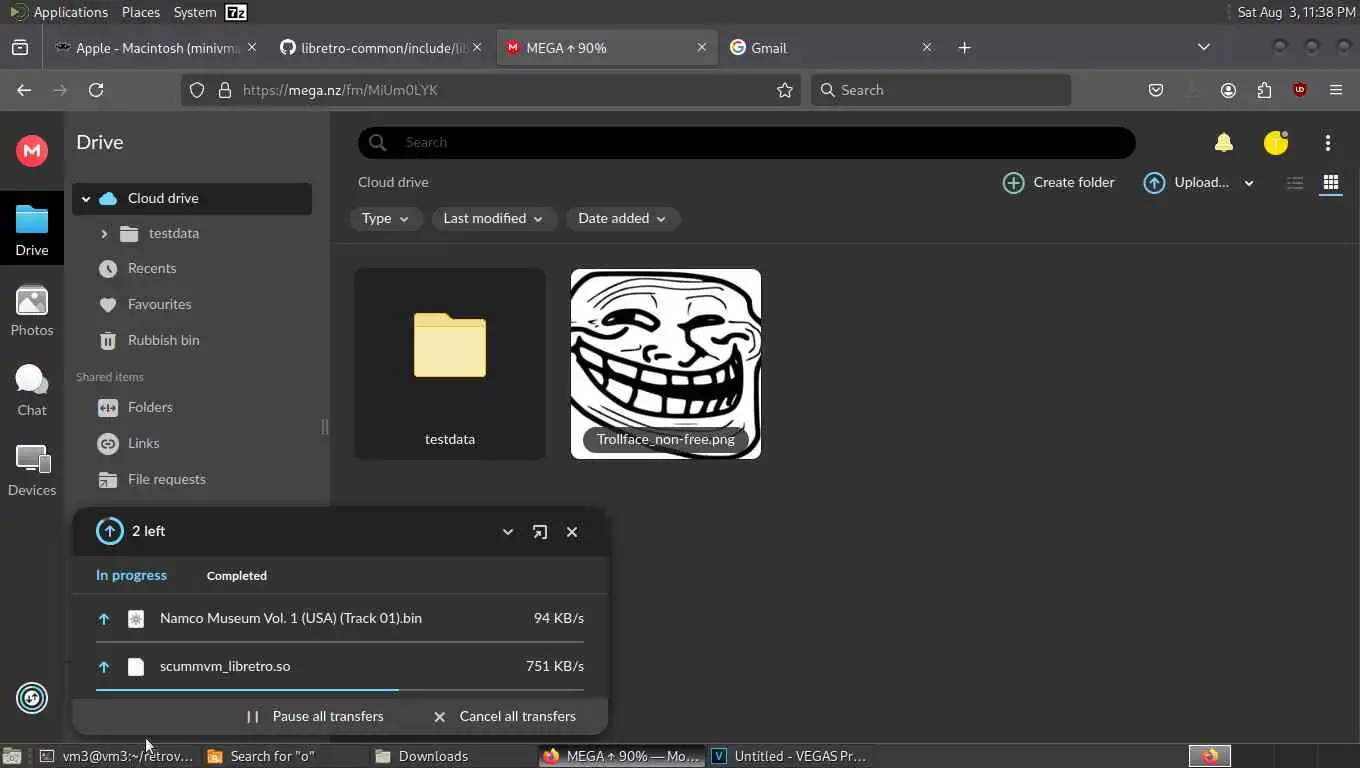1360x768 pixels.
Task: Switch to the Gmail tab
Action: 832,47
